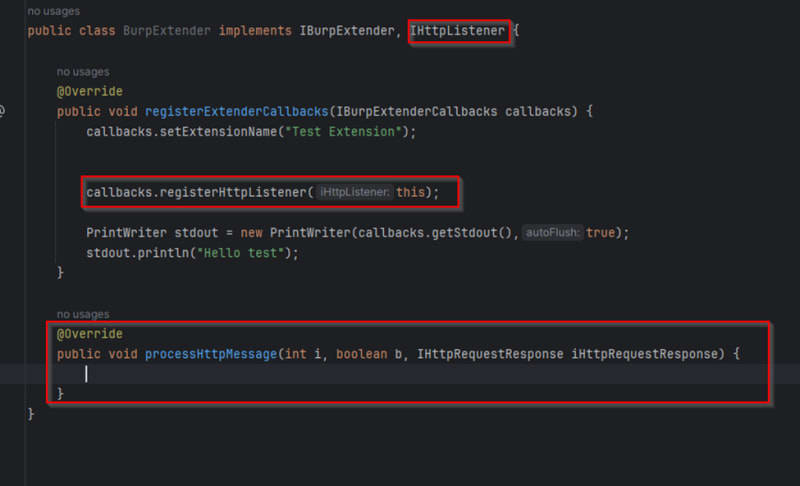The width and height of the screenshot is (800, 486).
Task: Click the autoFlush parameter inlay hint
Action: pyautogui.click(x=551, y=233)
